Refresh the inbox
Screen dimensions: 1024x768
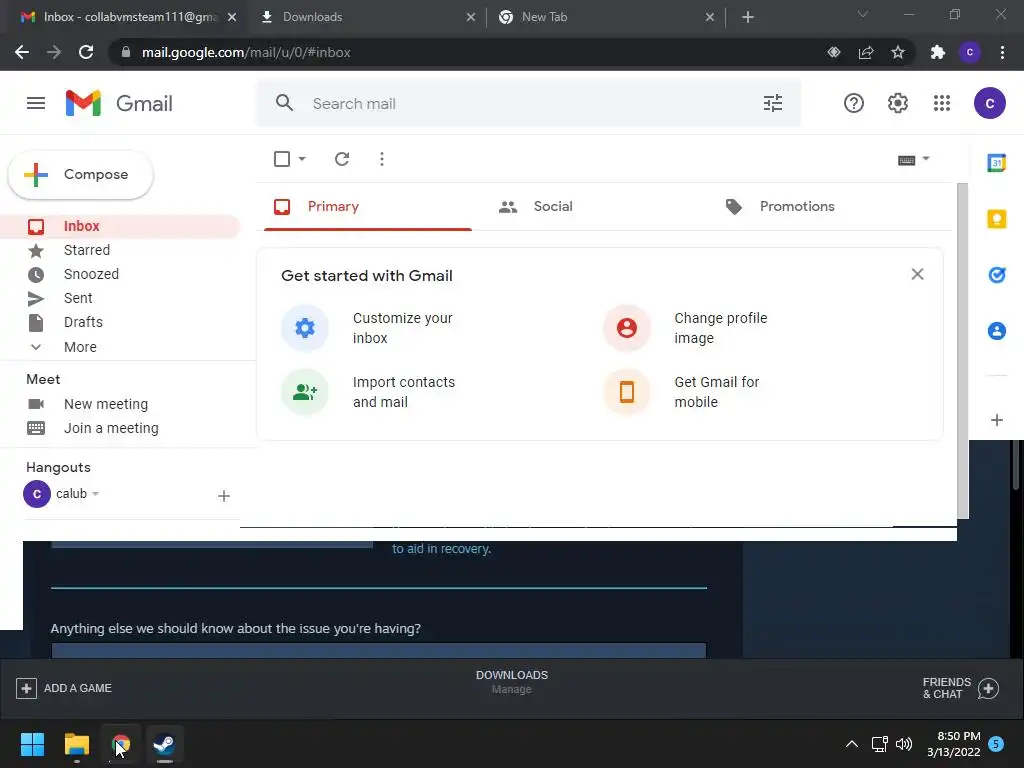pos(342,159)
